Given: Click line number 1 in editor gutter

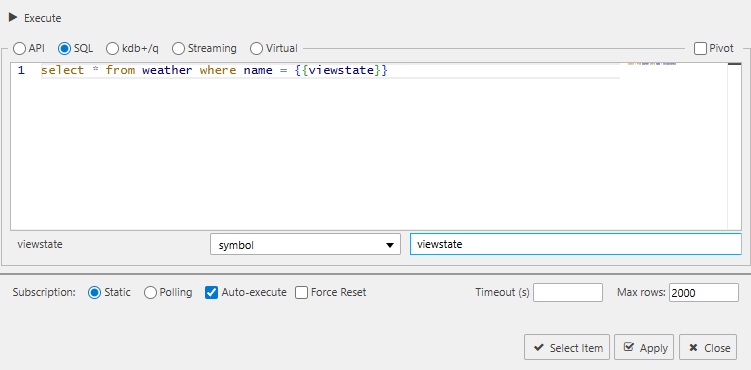Looking at the screenshot, I should tap(21, 70).
